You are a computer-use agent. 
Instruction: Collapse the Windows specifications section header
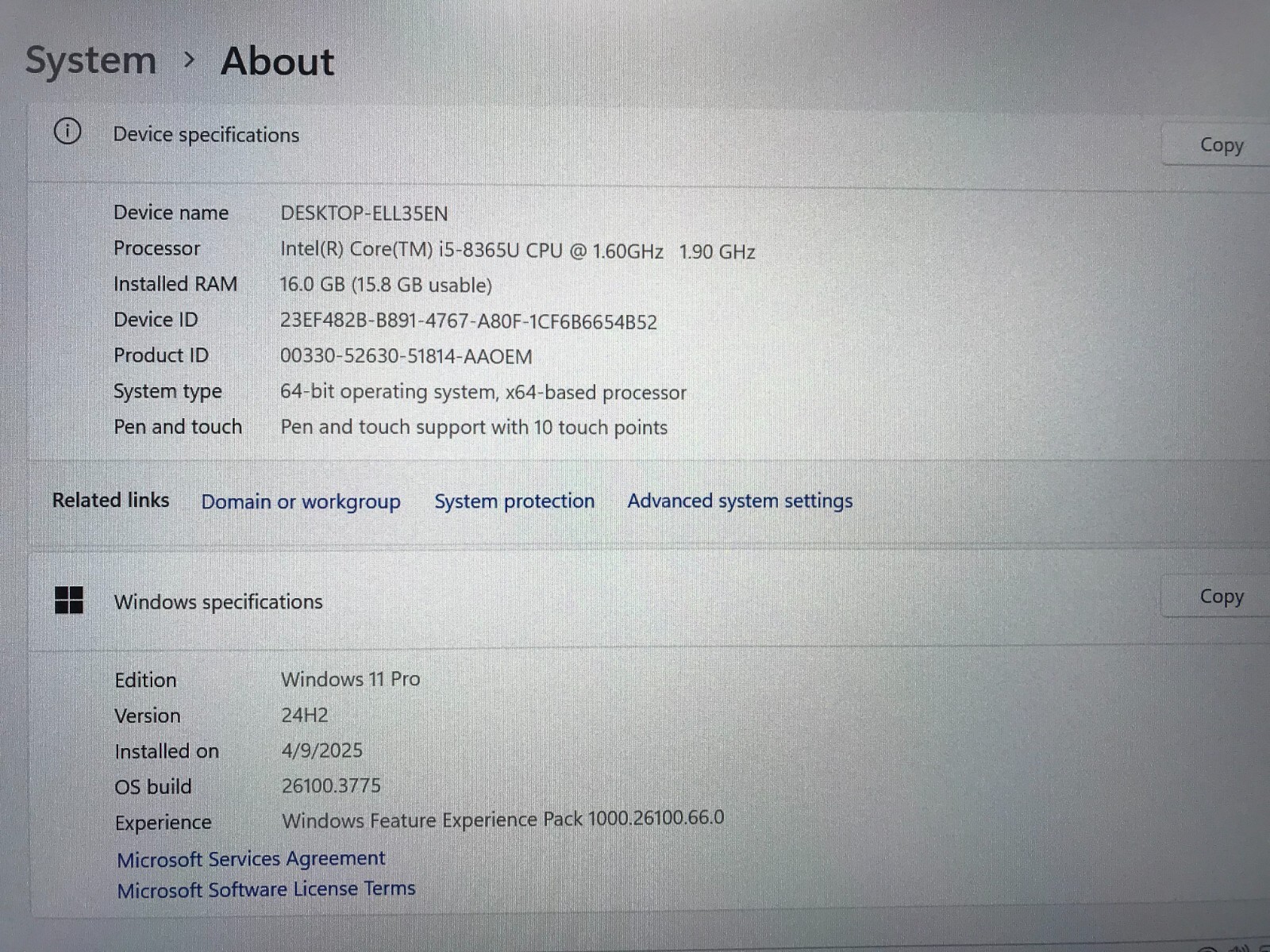649,601
